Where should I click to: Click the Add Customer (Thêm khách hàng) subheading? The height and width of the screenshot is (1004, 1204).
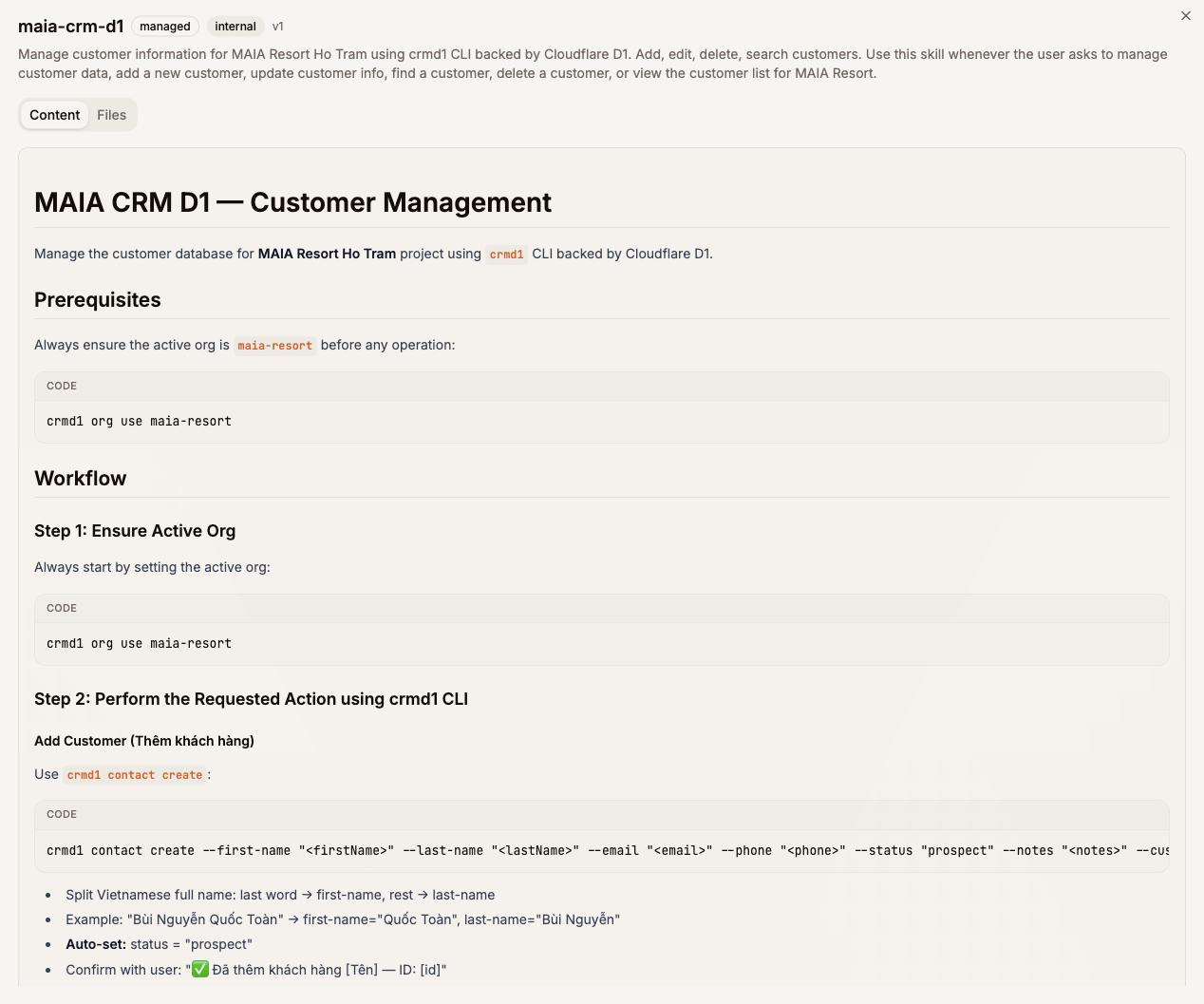coord(144,741)
